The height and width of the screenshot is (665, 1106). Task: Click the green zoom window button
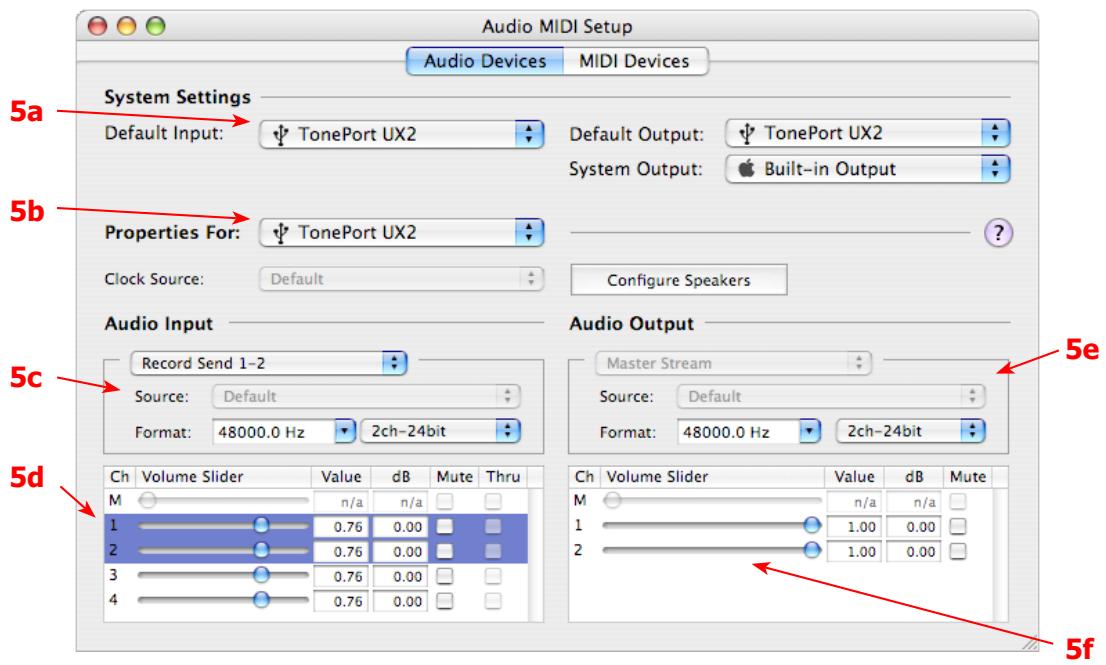click(155, 26)
